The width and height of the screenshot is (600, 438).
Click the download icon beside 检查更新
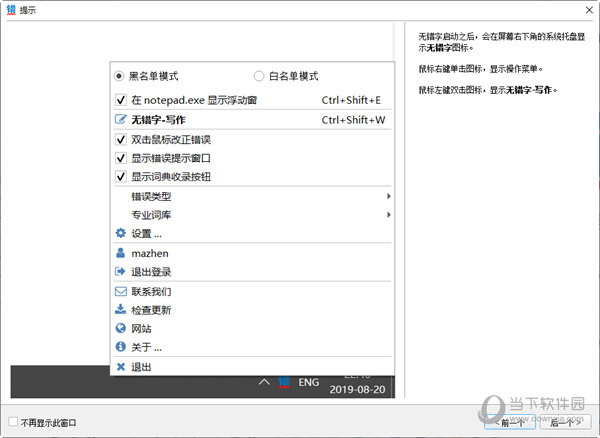121,309
